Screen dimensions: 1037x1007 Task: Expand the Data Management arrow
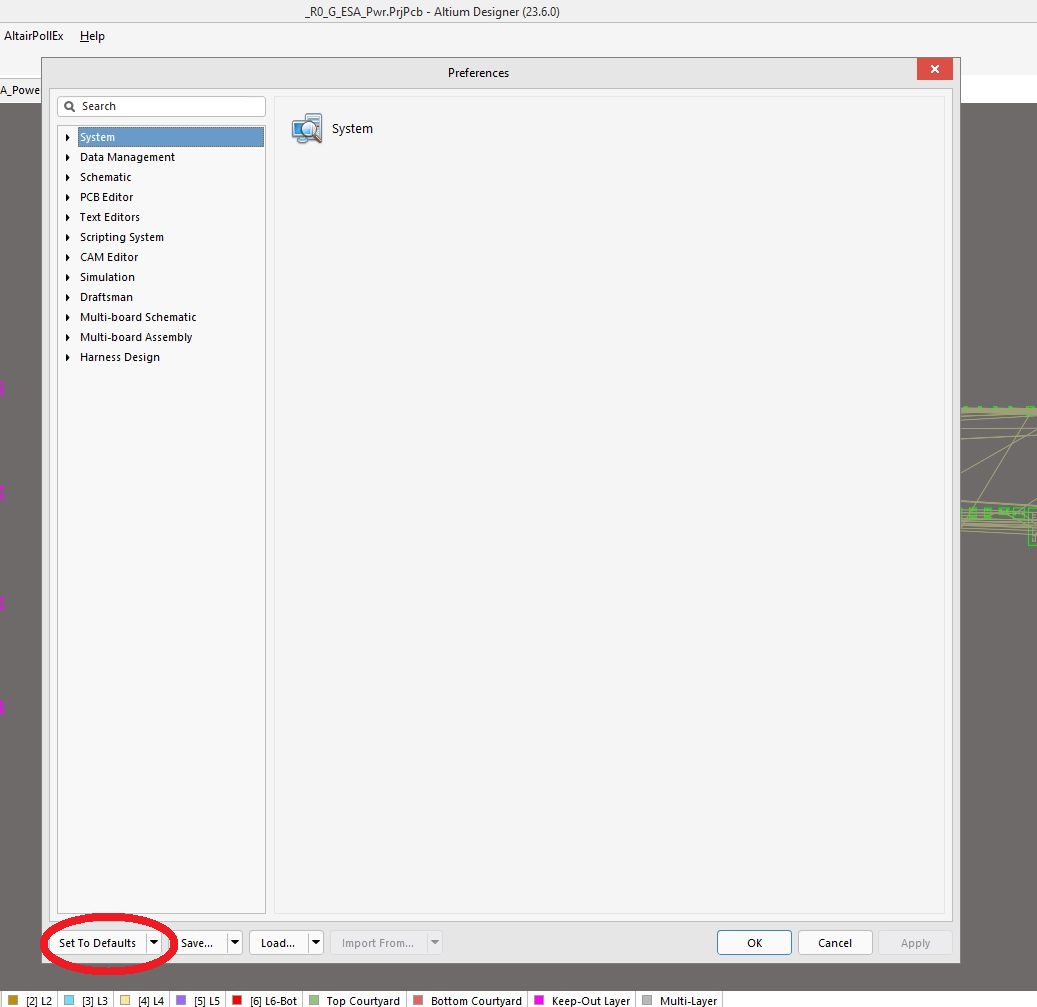(x=67, y=157)
